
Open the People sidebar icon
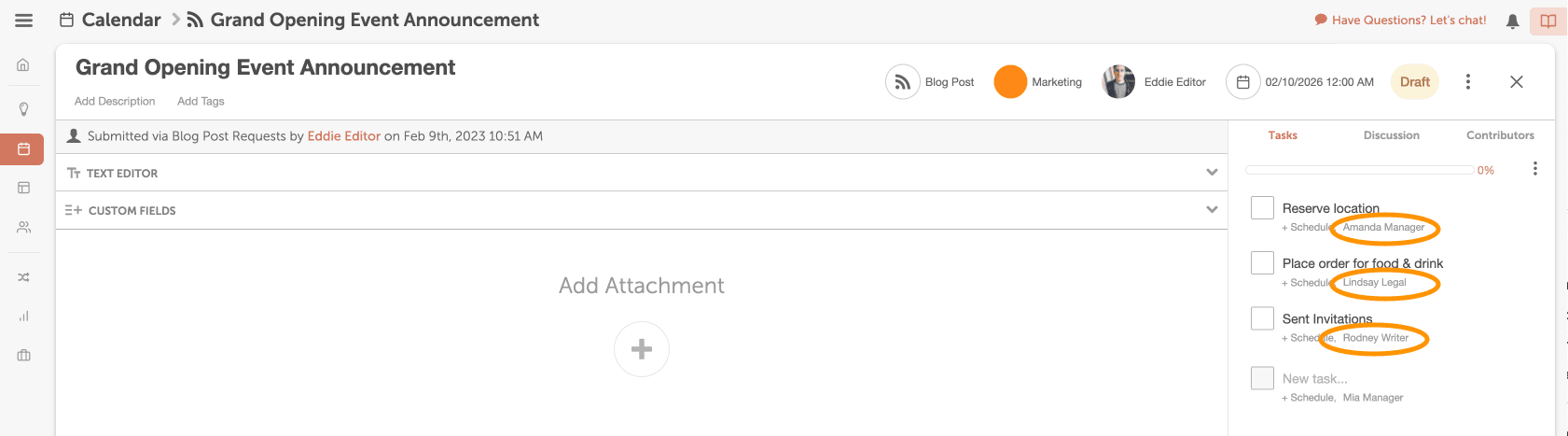click(23, 227)
